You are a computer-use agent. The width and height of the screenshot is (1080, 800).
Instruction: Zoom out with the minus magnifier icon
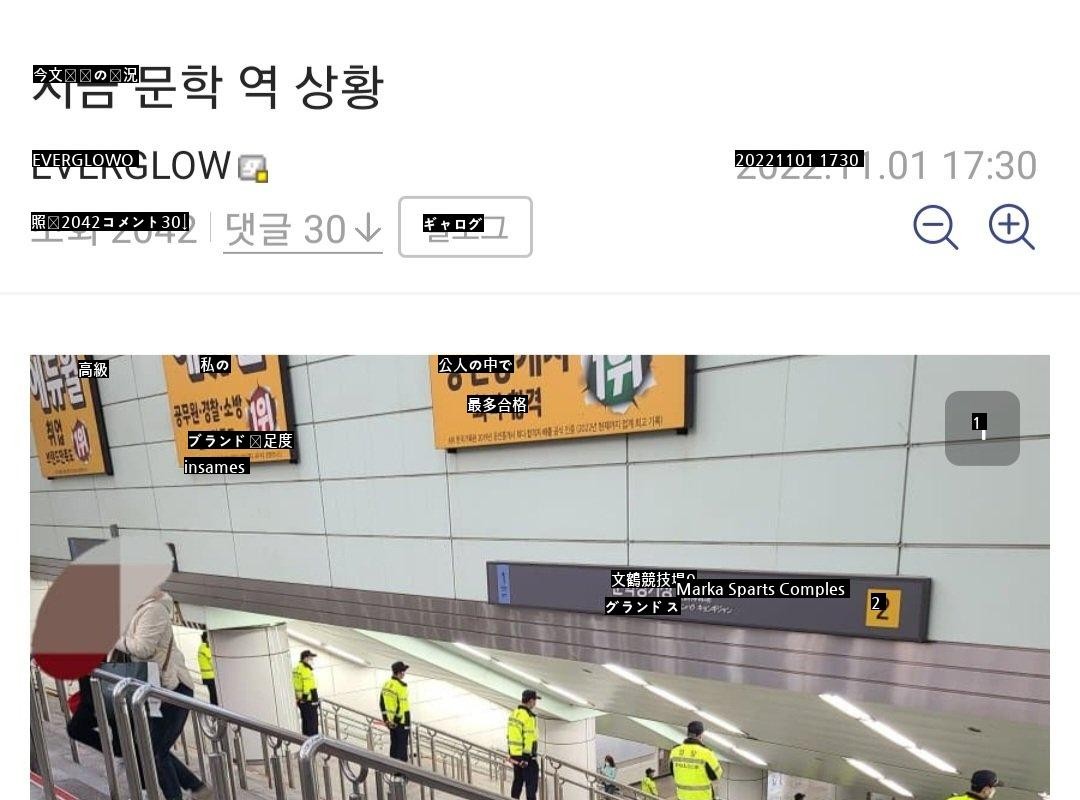935,227
